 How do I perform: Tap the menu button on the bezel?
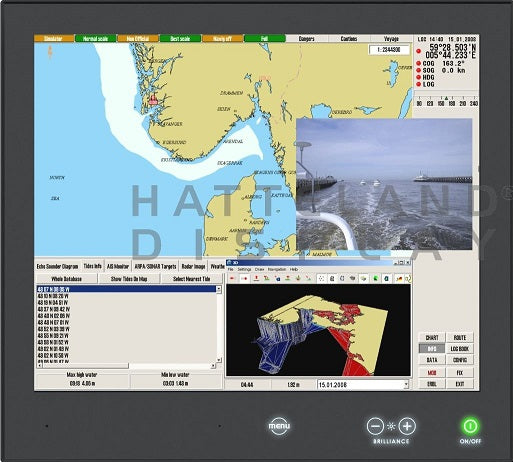tap(279, 426)
